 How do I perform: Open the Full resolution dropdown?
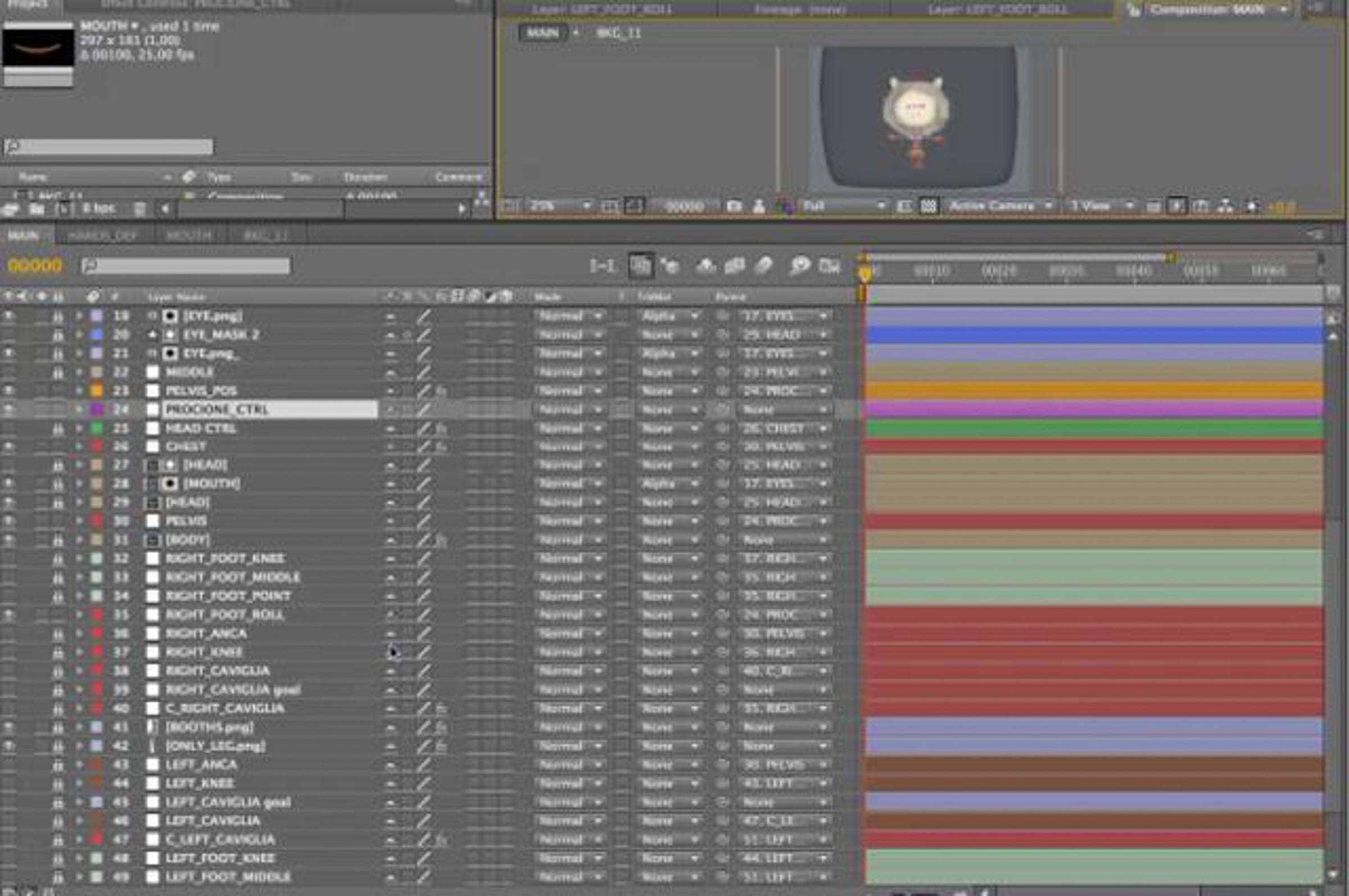(x=843, y=206)
